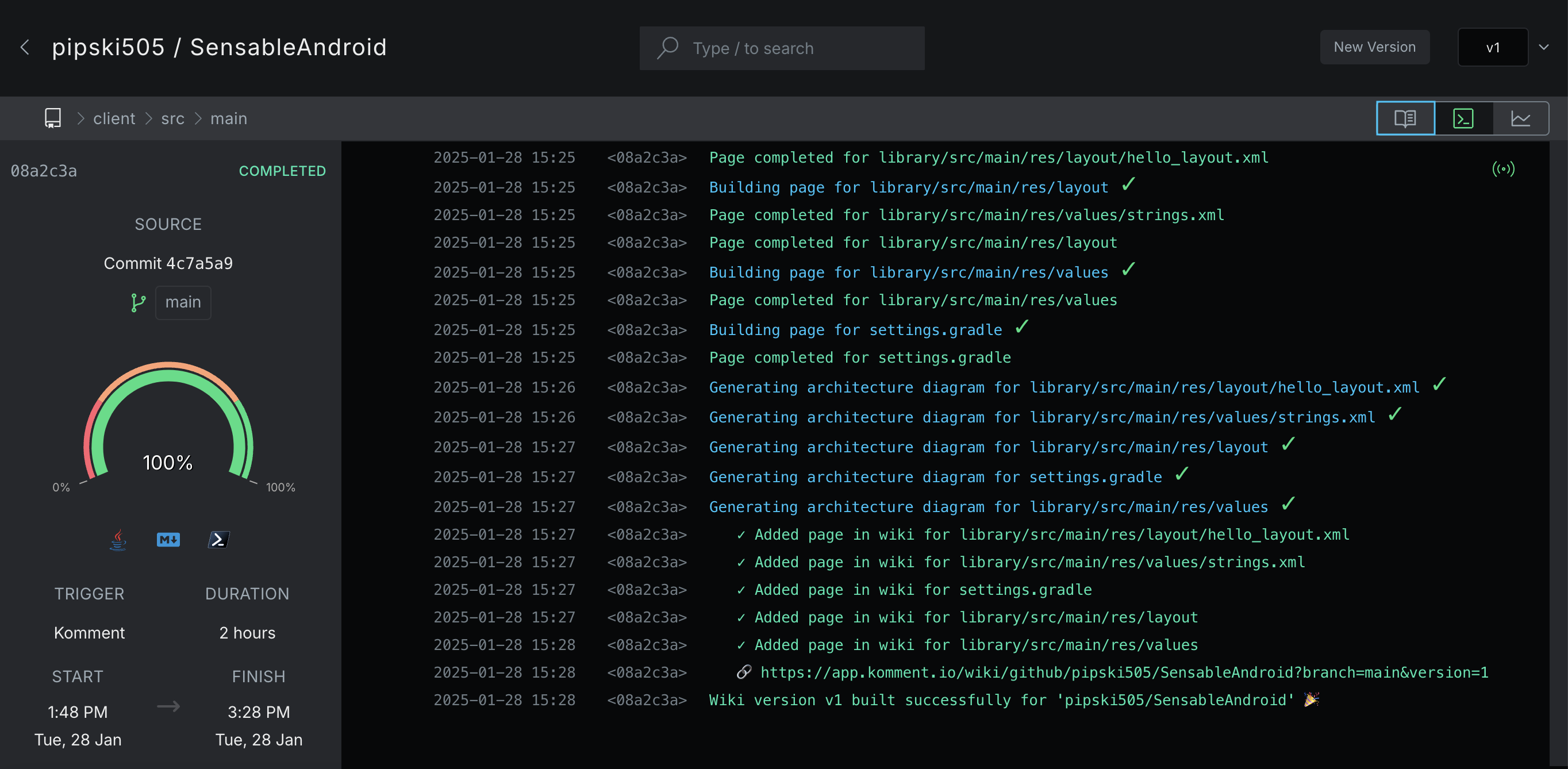
Task: Open the v1 version selector
Action: (1492, 48)
